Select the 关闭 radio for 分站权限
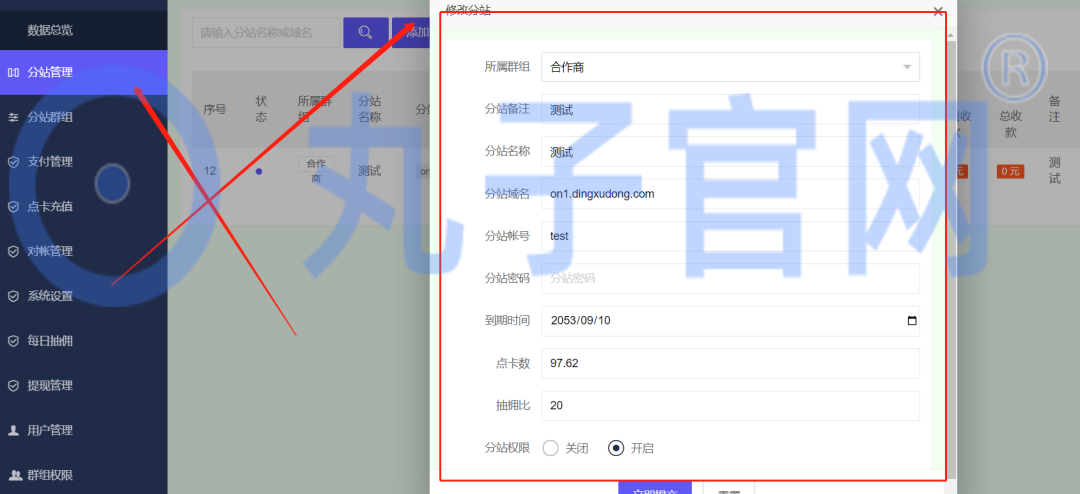Screen dimensions: 1080x494 (550, 449)
